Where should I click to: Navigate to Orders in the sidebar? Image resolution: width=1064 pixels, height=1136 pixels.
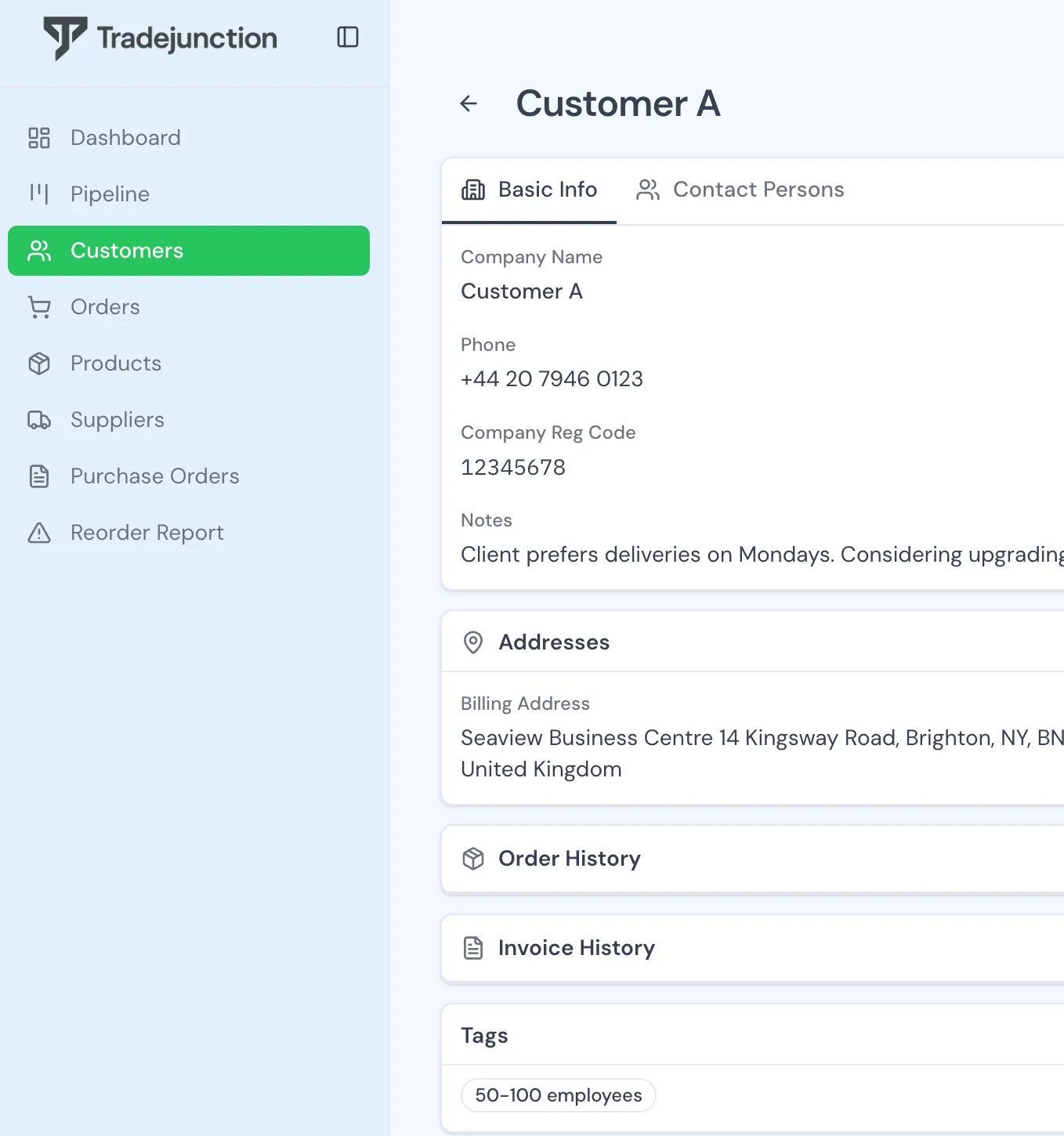click(x=189, y=307)
